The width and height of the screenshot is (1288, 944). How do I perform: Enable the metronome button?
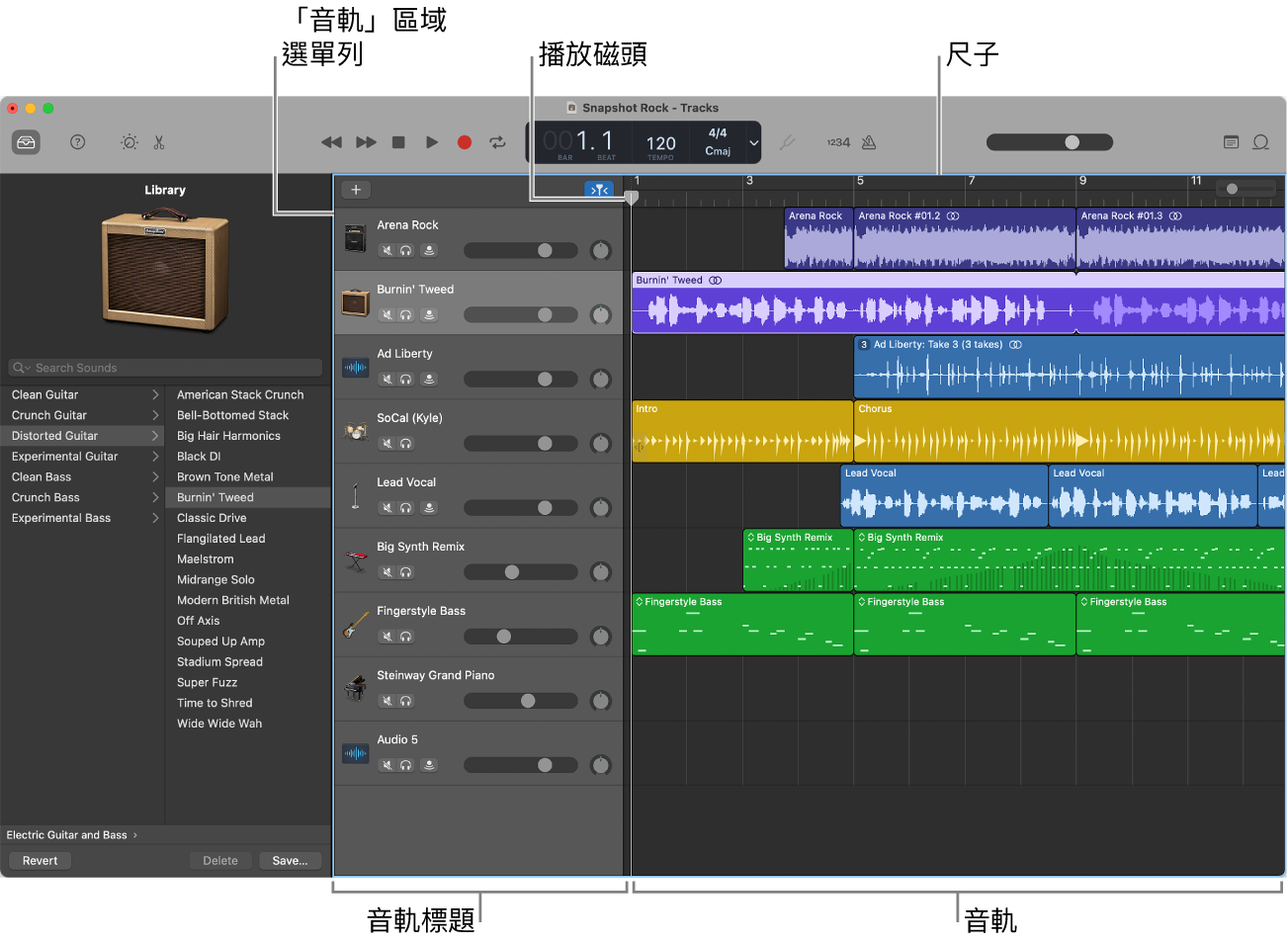pyautogui.click(x=869, y=142)
